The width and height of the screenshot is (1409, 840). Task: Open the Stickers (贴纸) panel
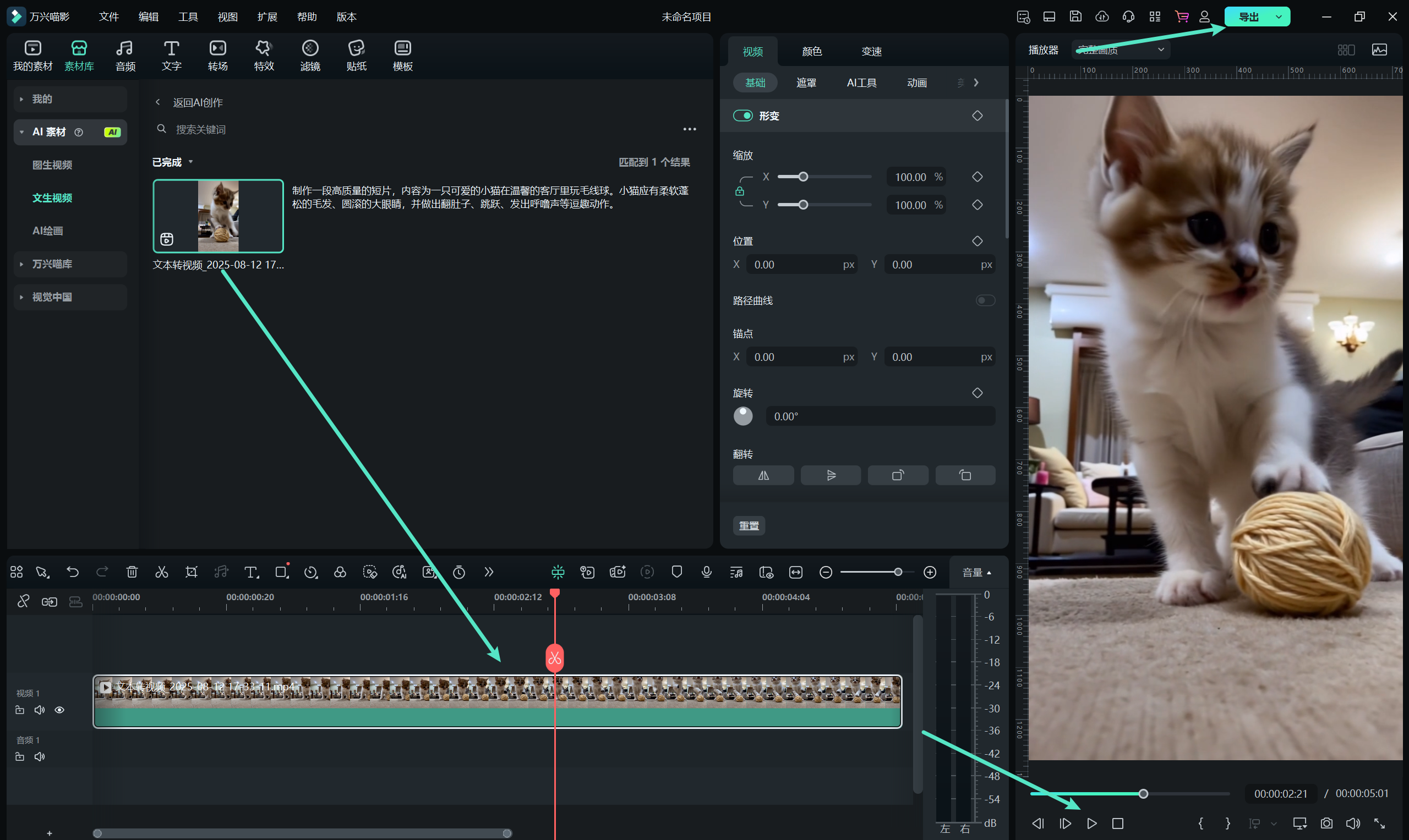point(356,56)
